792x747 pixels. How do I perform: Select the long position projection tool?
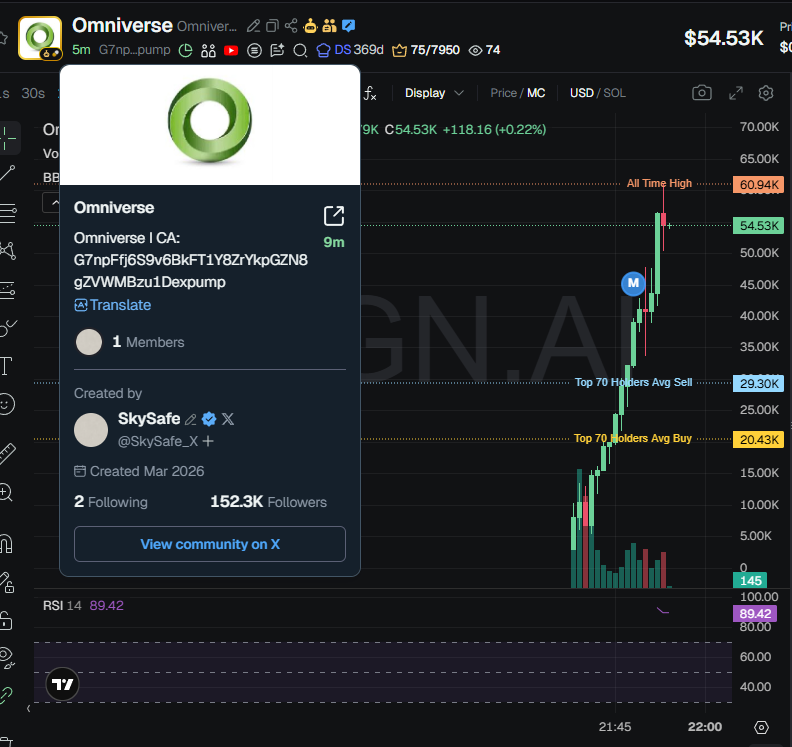point(7,290)
